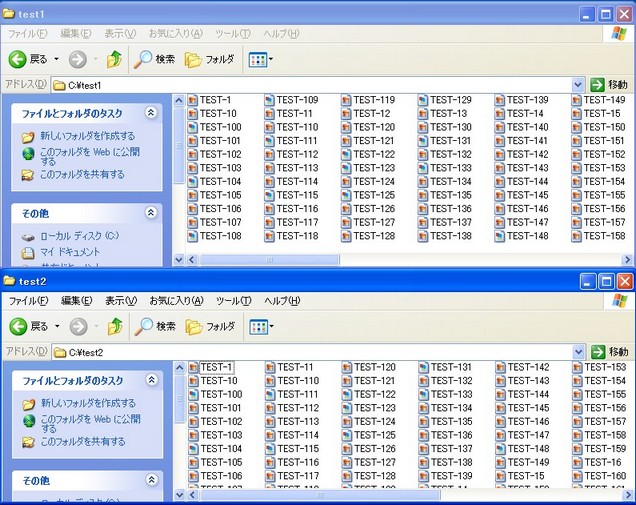Click 新しいフォルダを作成する link in test1
The height and width of the screenshot is (505, 636).
tap(87, 136)
